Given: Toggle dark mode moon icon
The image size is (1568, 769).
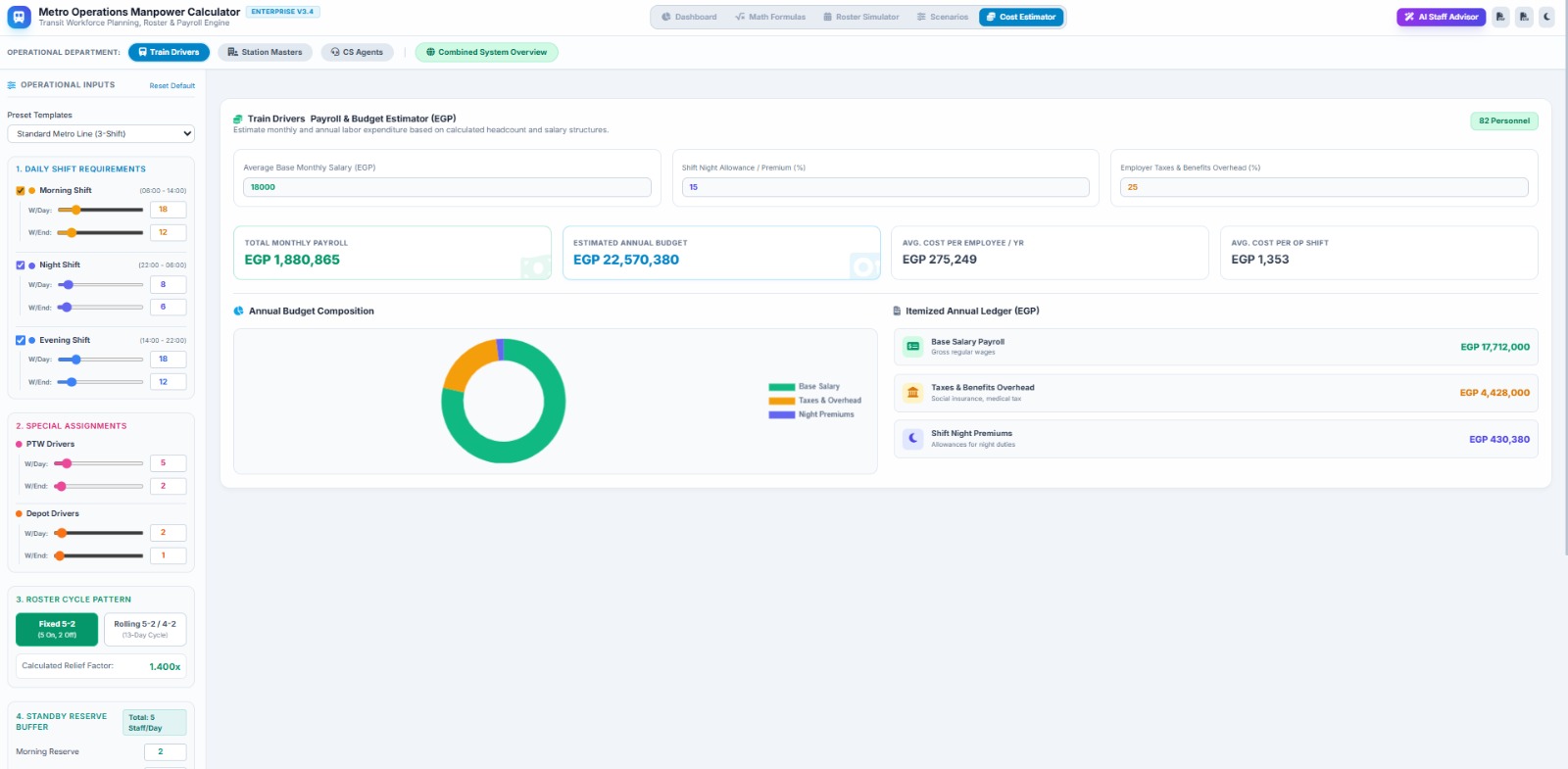Looking at the screenshot, I should (1546, 17).
